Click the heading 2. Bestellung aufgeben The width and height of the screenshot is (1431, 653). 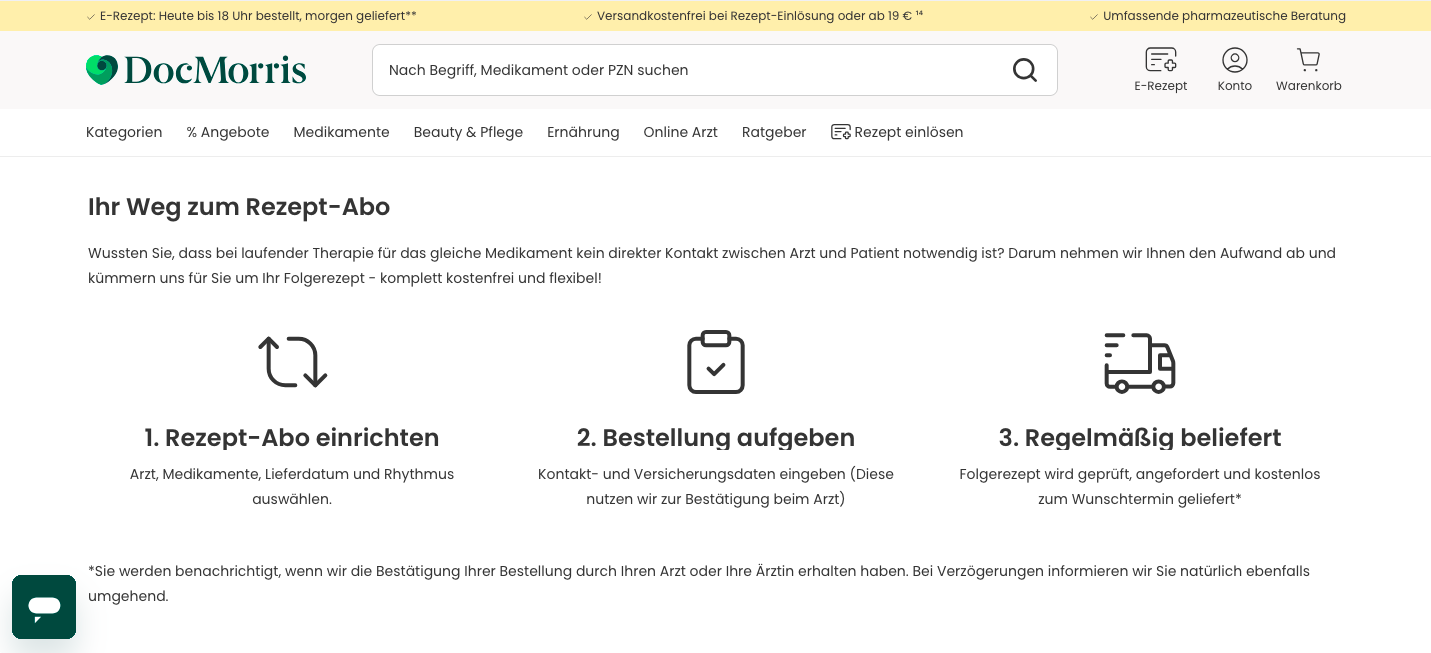click(x=716, y=438)
